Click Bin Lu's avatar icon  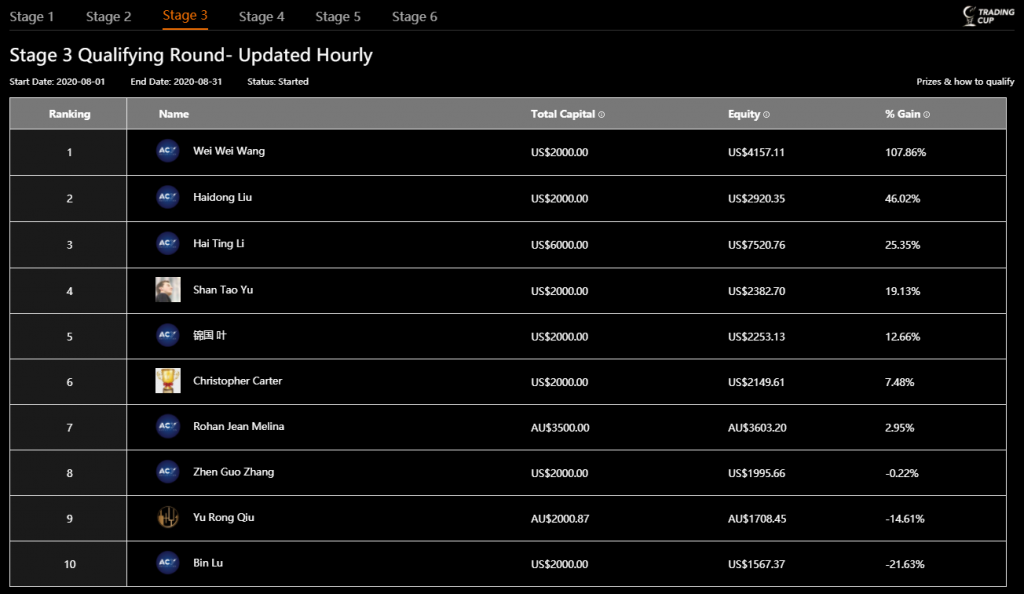pyautogui.click(x=168, y=563)
